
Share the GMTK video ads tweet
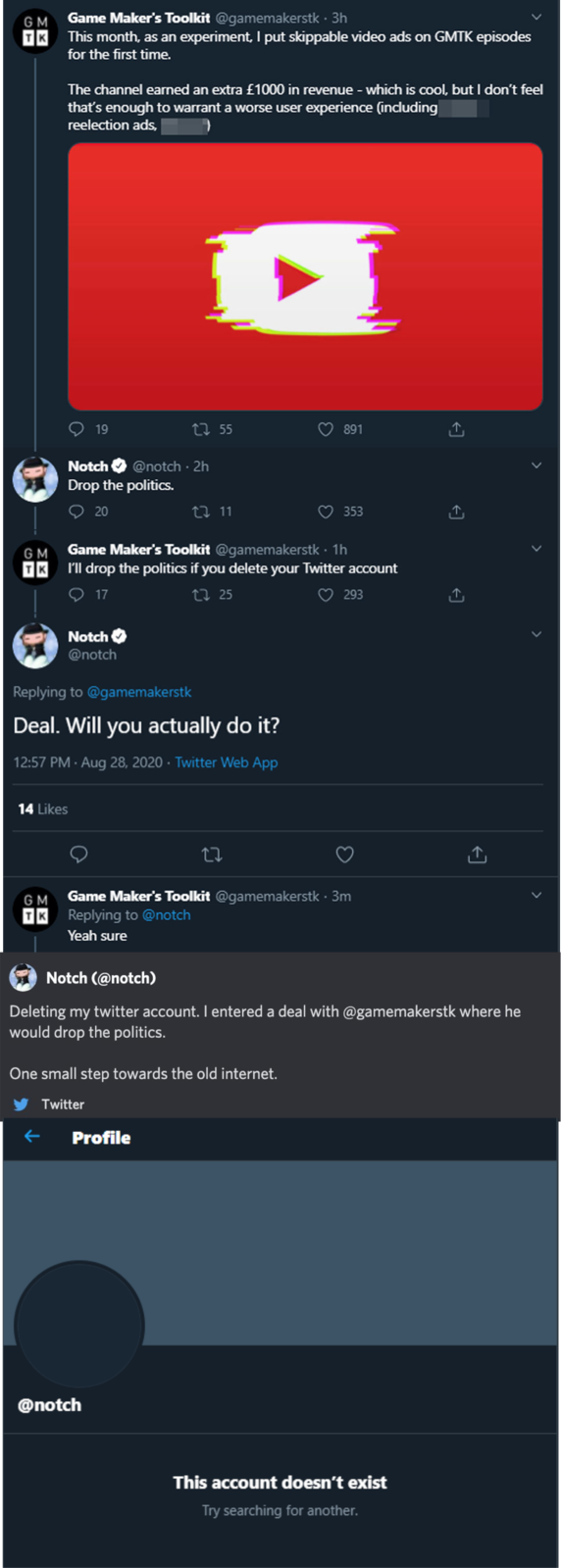(456, 429)
